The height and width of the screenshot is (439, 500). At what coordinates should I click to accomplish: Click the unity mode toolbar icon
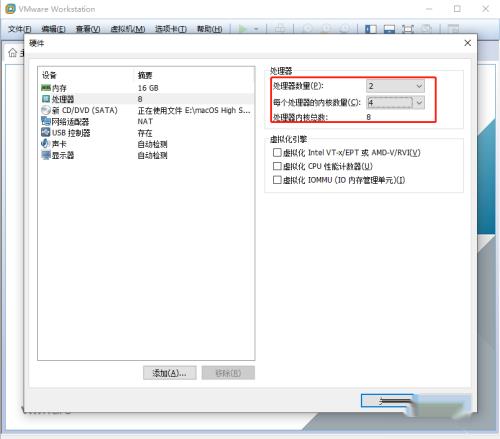426,29
